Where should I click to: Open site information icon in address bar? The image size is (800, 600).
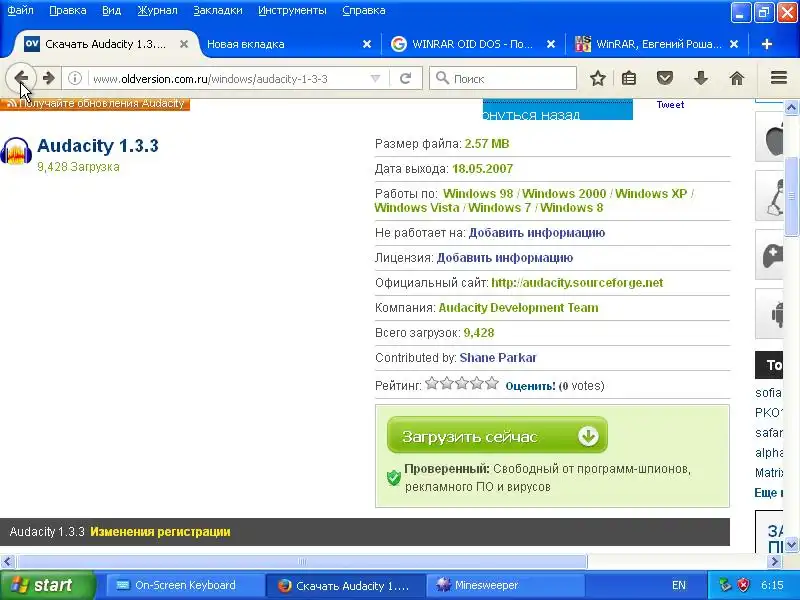coord(75,78)
